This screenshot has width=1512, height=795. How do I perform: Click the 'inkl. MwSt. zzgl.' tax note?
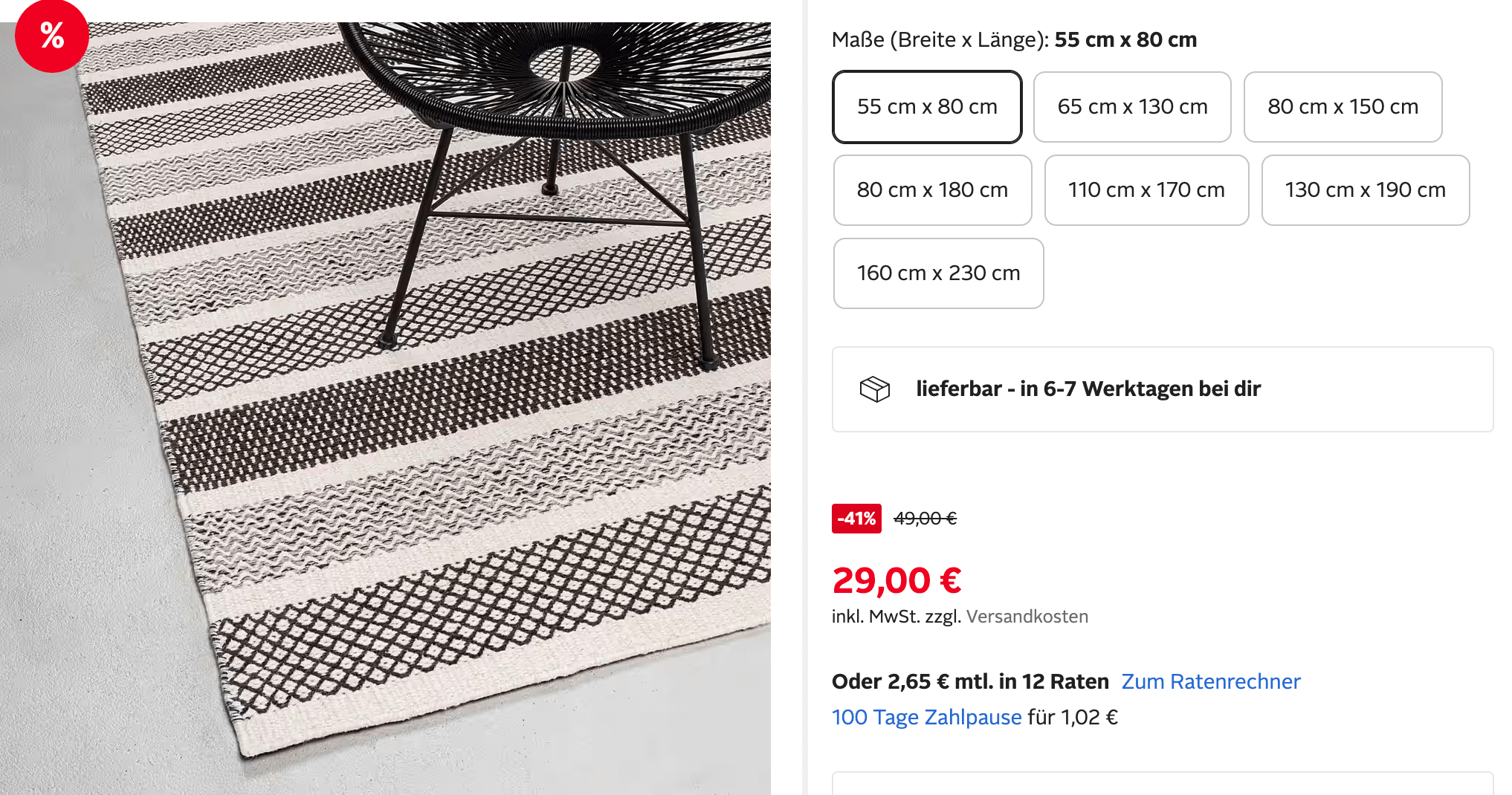coord(896,617)
